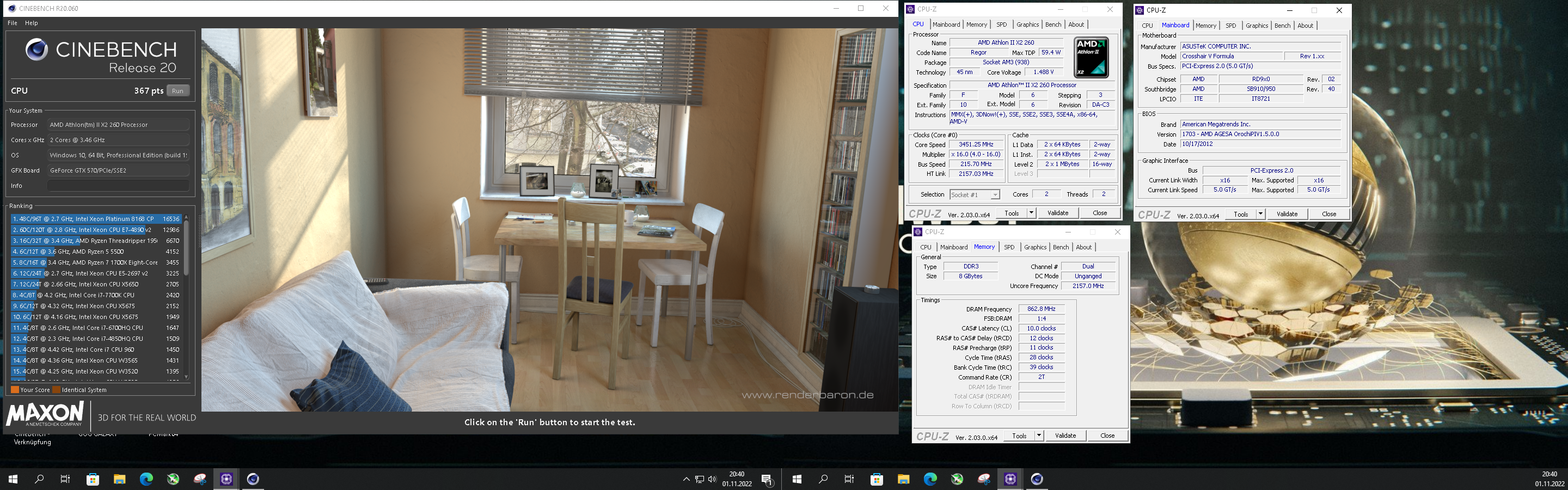Open Tools dropdown arrow in CPU-Z Memory window
This screenshot has height=490, width=1568.
(1038, 436)
